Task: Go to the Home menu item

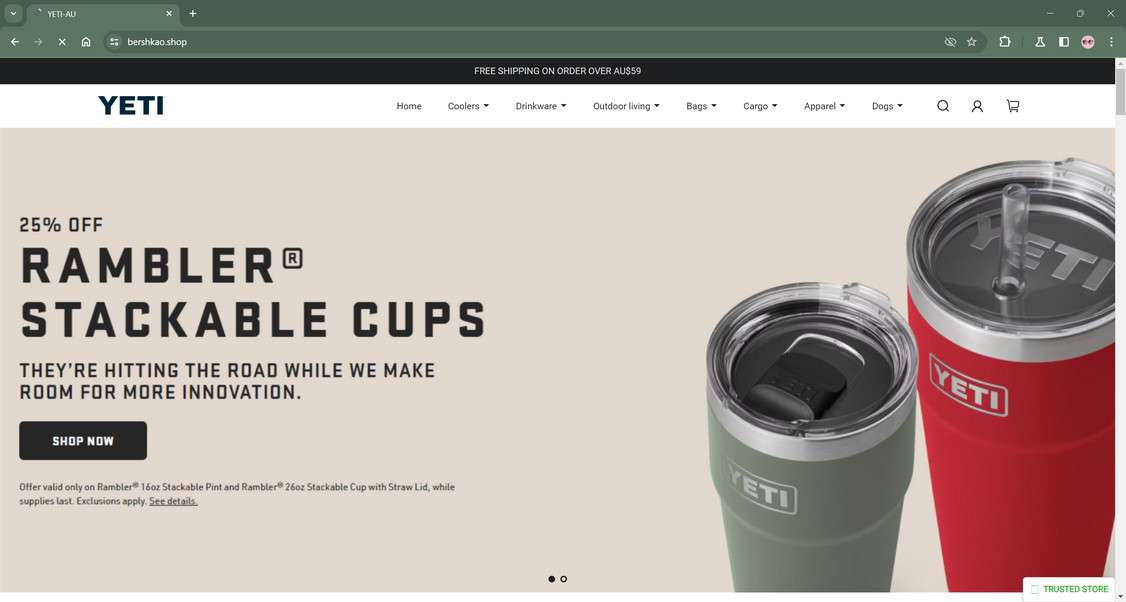Action: [409, 106]
